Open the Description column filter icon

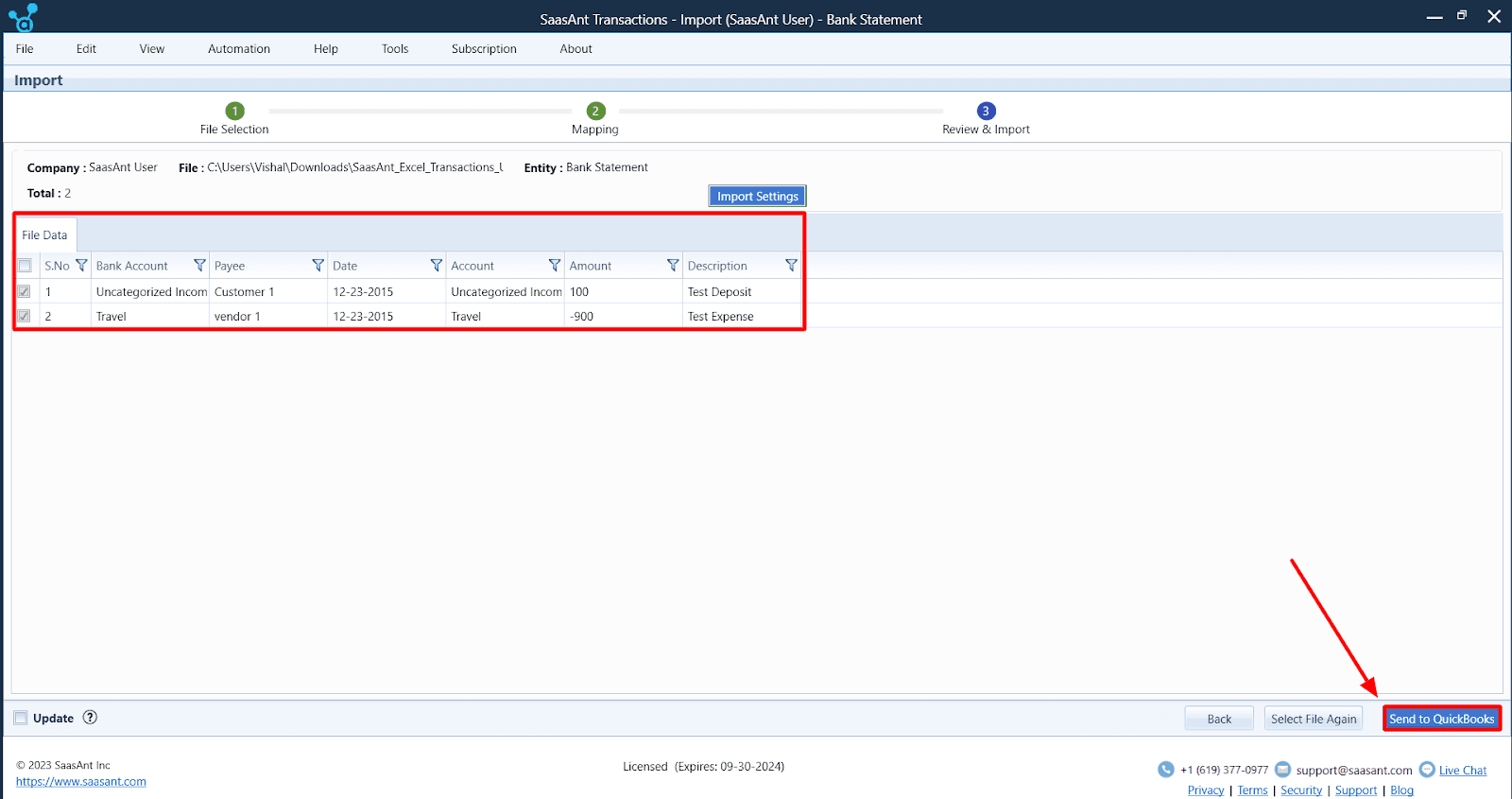point(791,266)
